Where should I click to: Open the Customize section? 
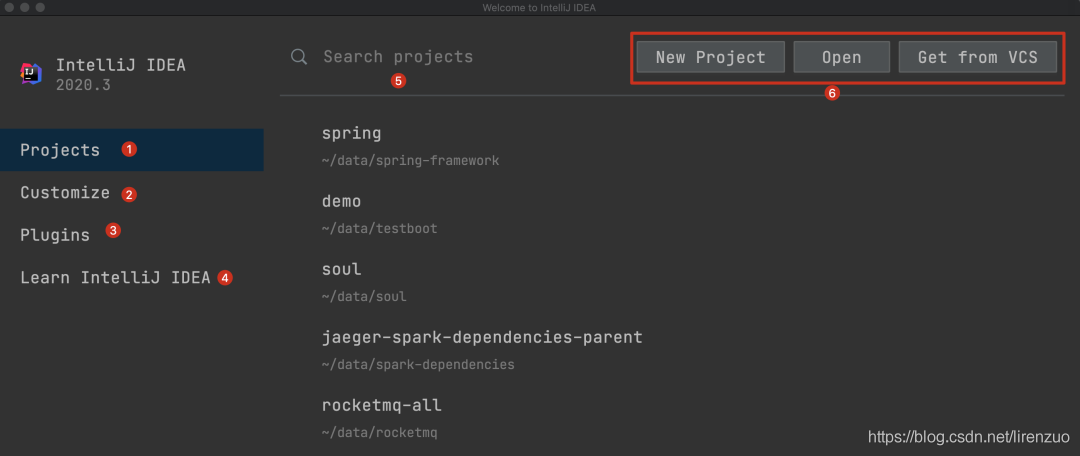click(65, 193)
